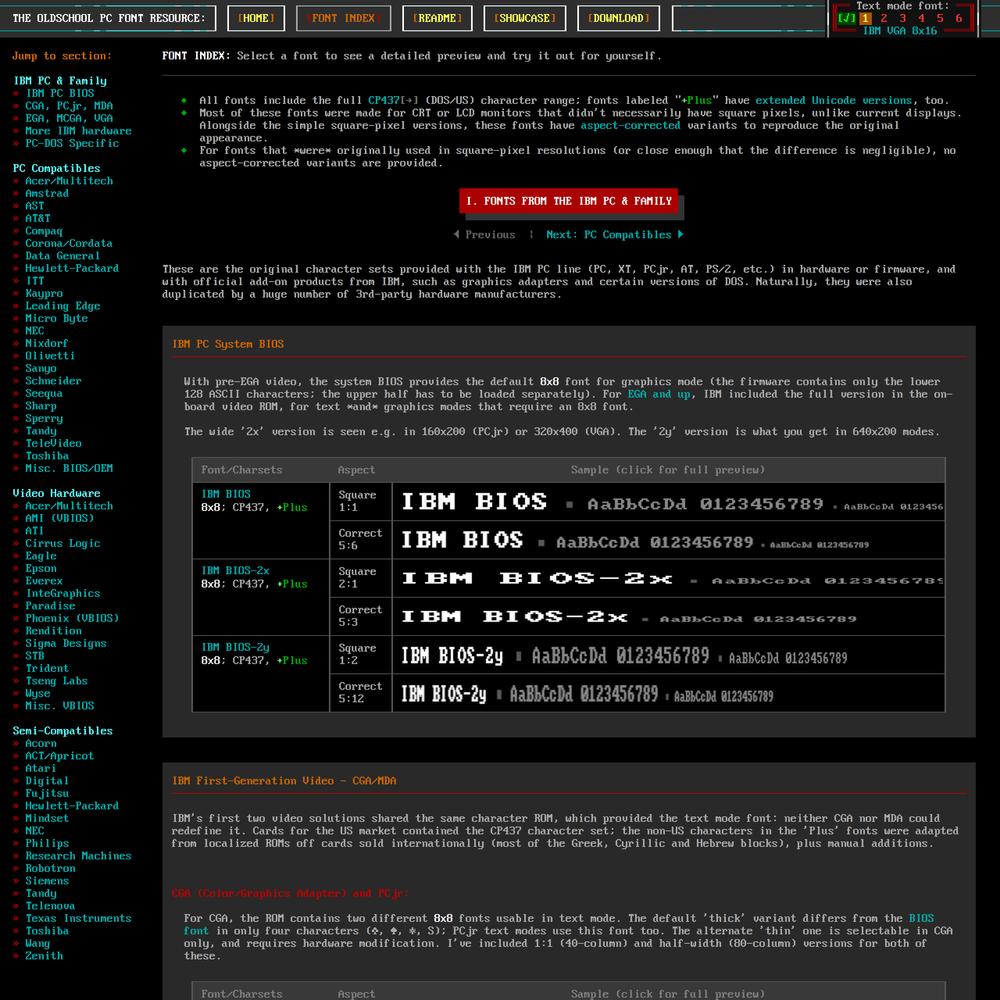Switch text mode font to option 4
1000x1000 pixels.
[x=922, y=18]
